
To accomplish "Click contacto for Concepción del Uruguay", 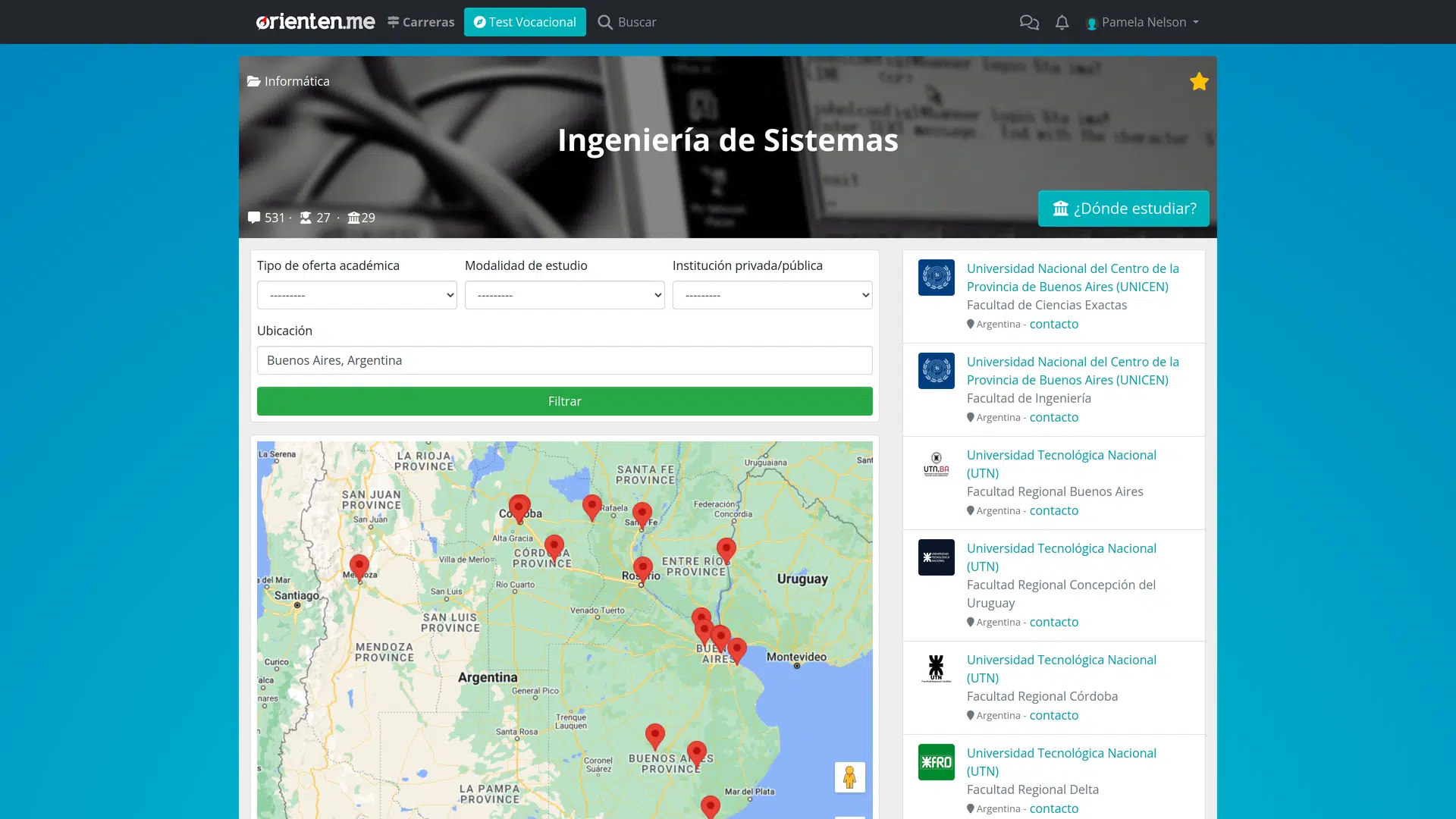I will point(1053,622).
